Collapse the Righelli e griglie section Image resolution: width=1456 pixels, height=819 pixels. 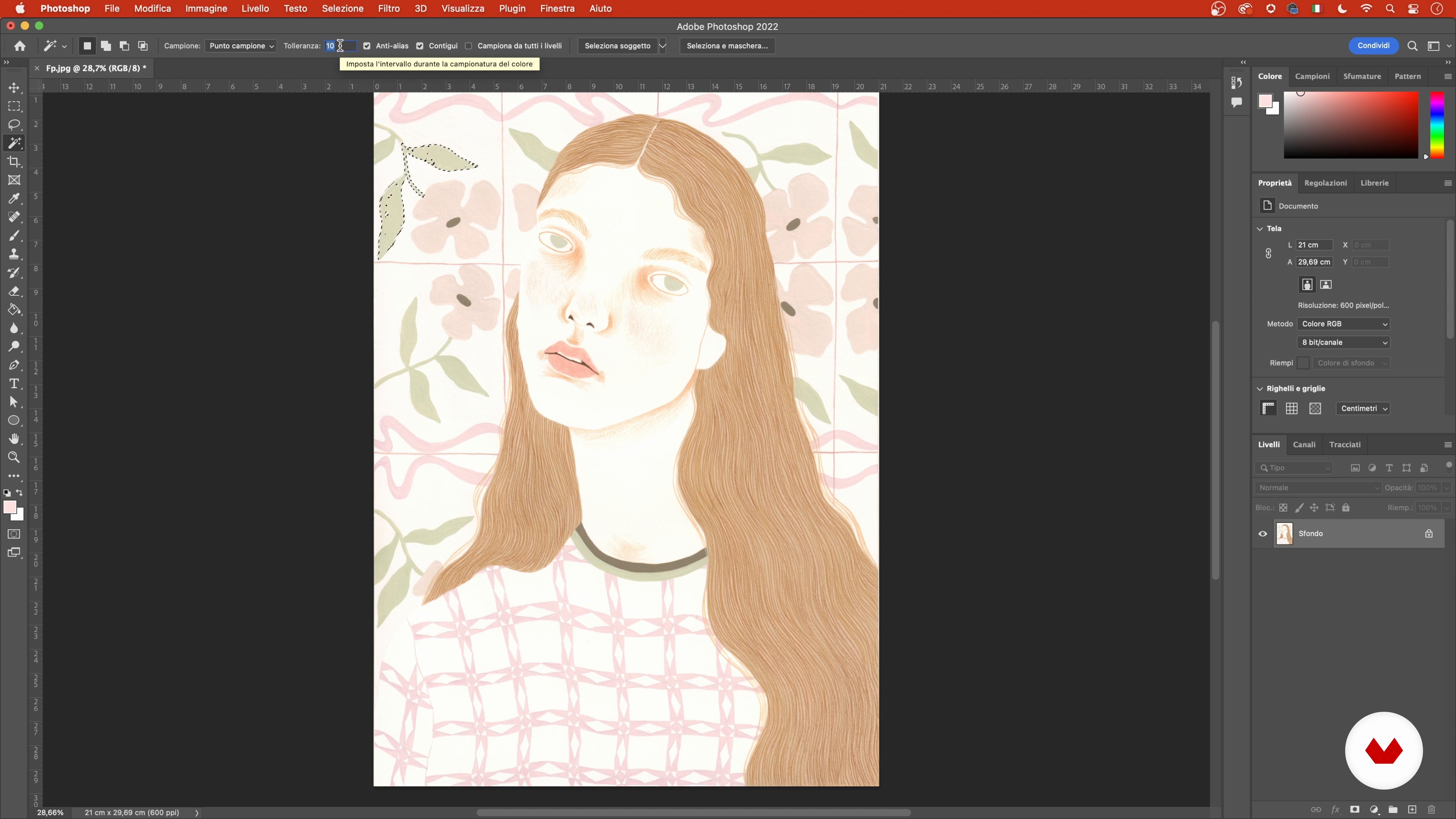pos(1260,388)
